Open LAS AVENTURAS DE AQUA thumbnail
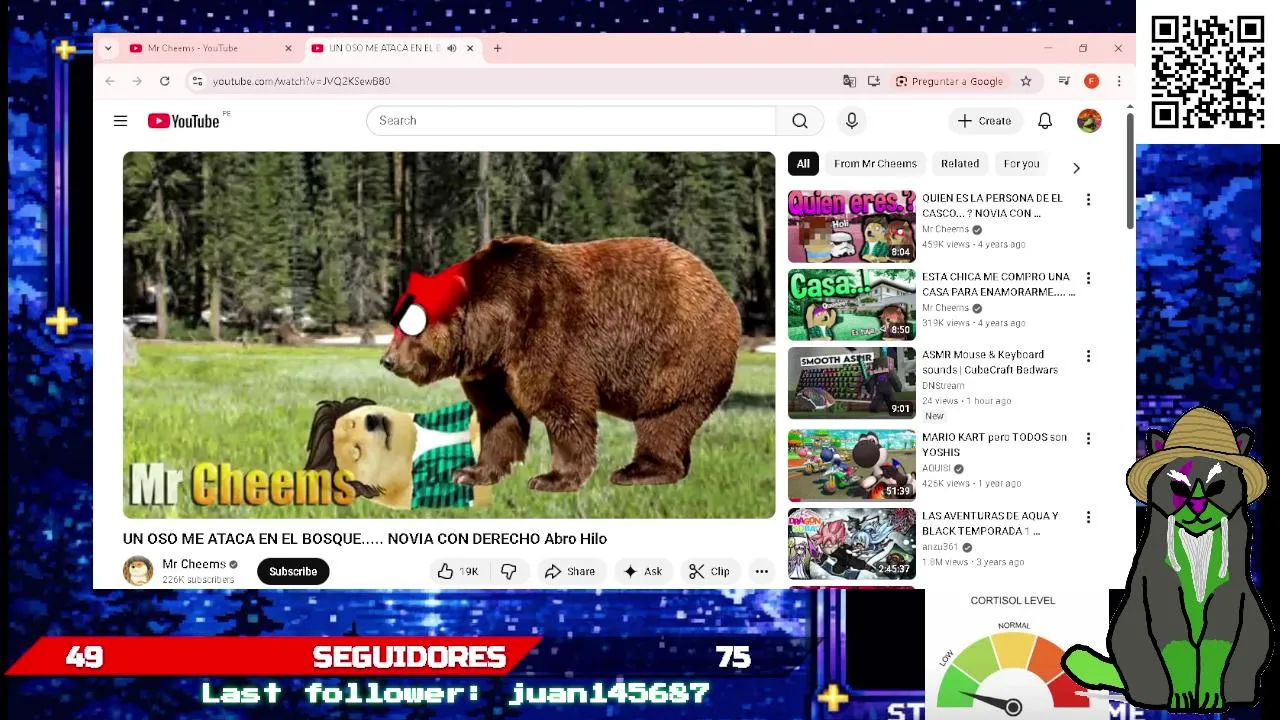The width and height of the screenshot is (1280, 720). point(852,543)
